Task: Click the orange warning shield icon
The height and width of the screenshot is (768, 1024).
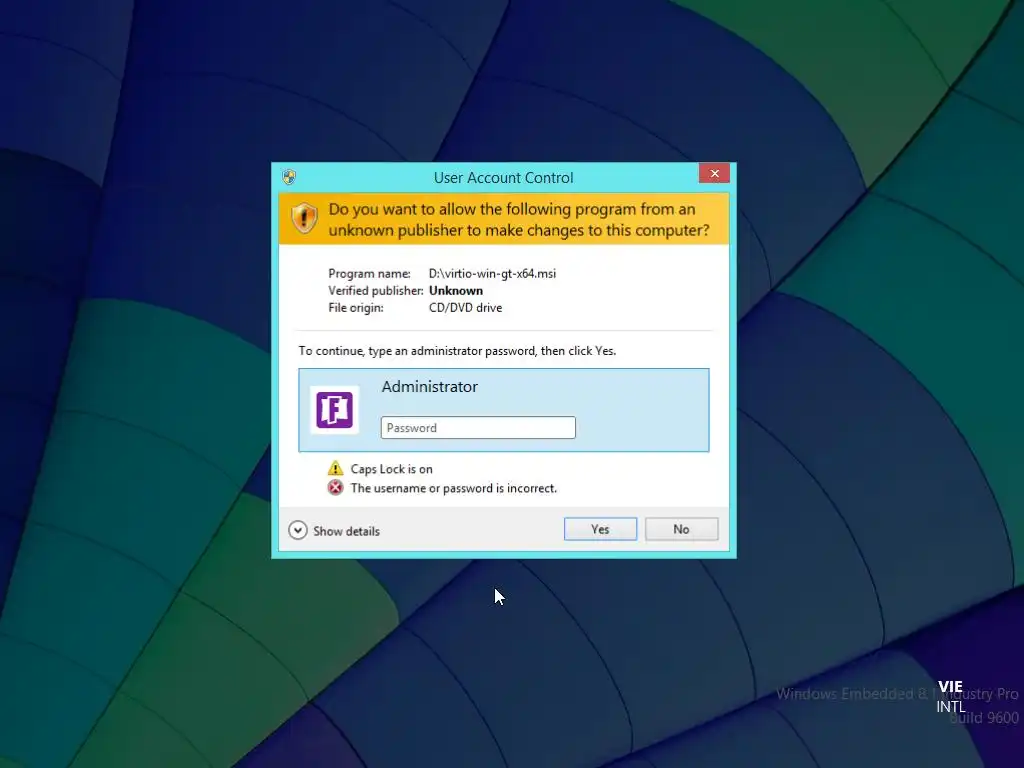Action: coord(304,218)
